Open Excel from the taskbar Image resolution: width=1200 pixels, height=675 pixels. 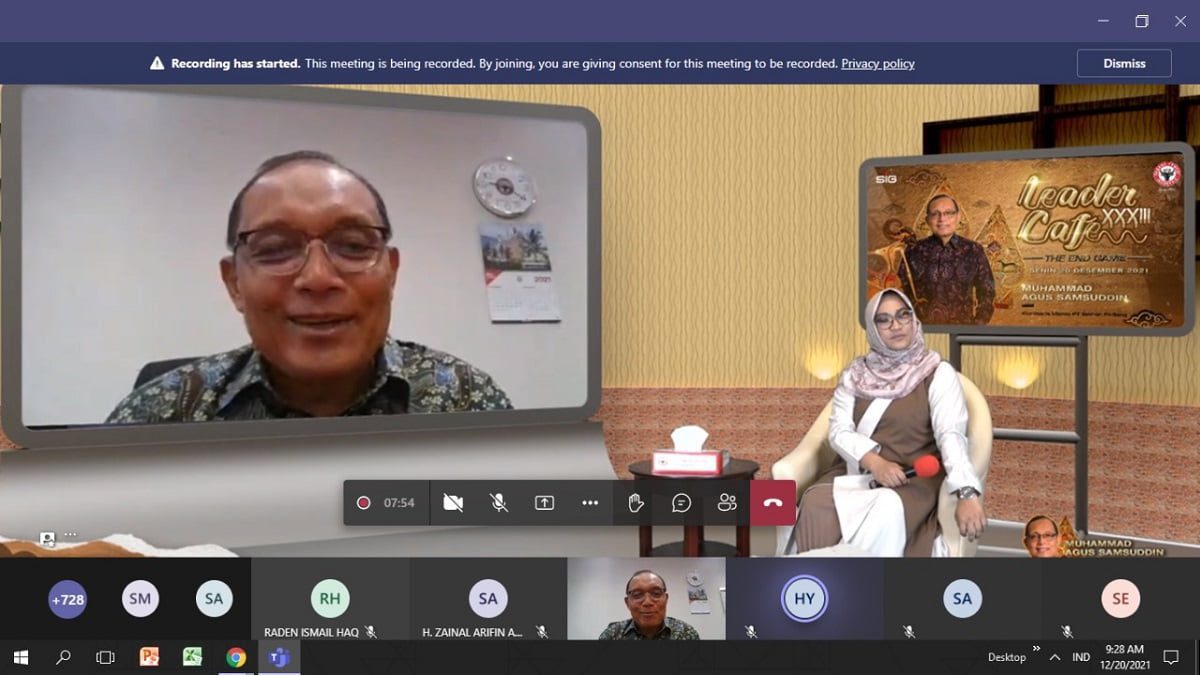pyautogui.click(x=192, y=657)
